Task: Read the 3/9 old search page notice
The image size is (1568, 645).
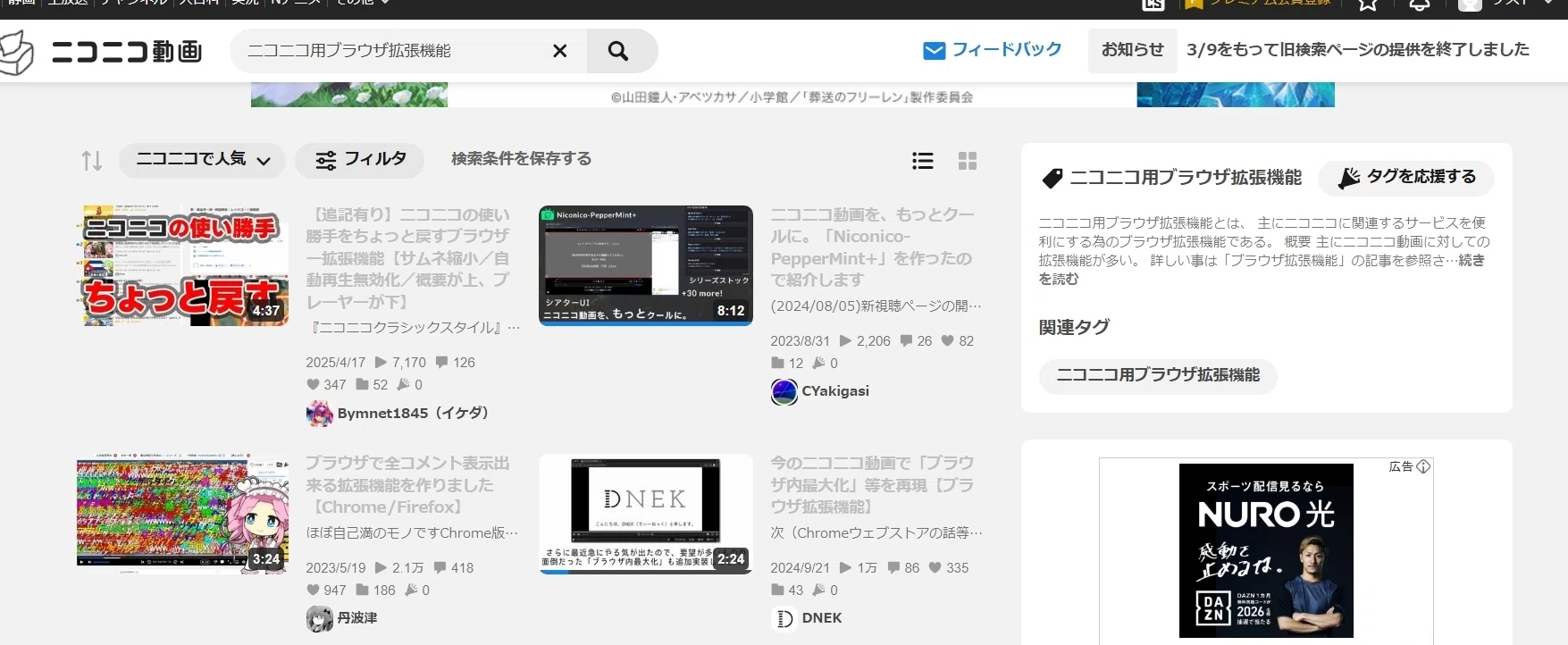Action: [x=1358, y=50]
